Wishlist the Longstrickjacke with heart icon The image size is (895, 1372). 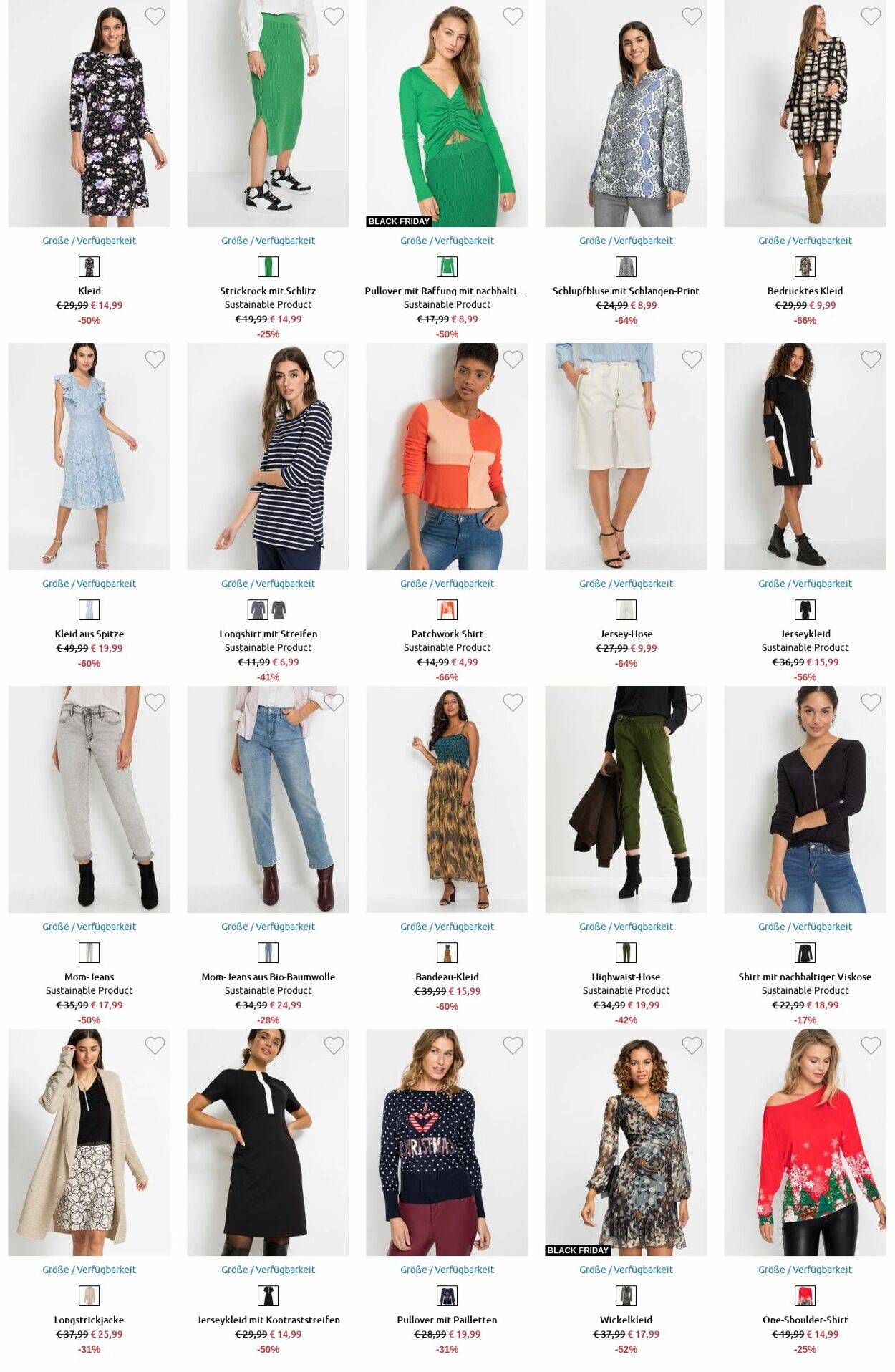pyautogui.click(x=155, y=1045)
